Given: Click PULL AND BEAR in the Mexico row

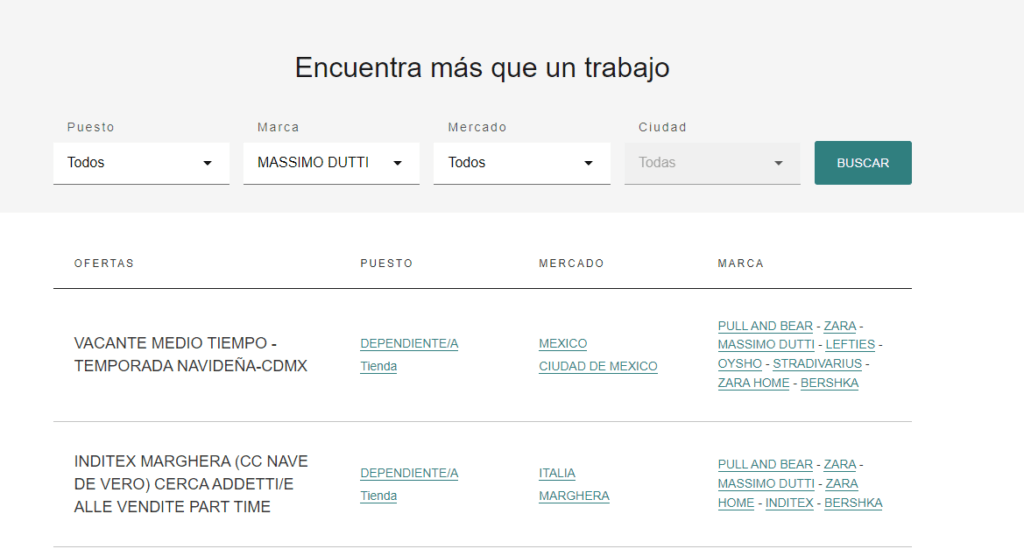Looking at the screenshot, I should [x=765, y=326].
